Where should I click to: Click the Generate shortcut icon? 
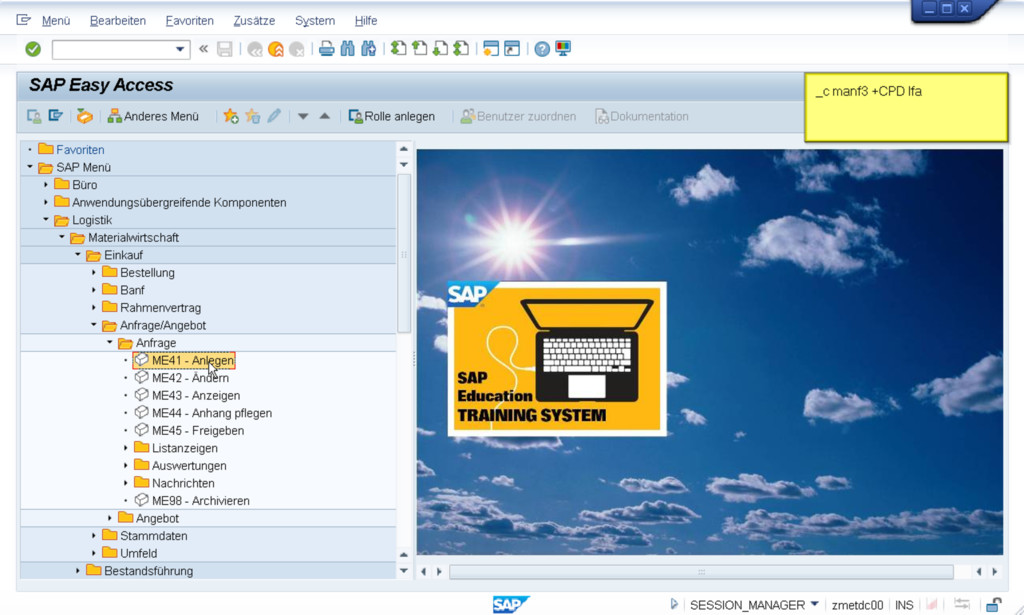click(512, 48)
